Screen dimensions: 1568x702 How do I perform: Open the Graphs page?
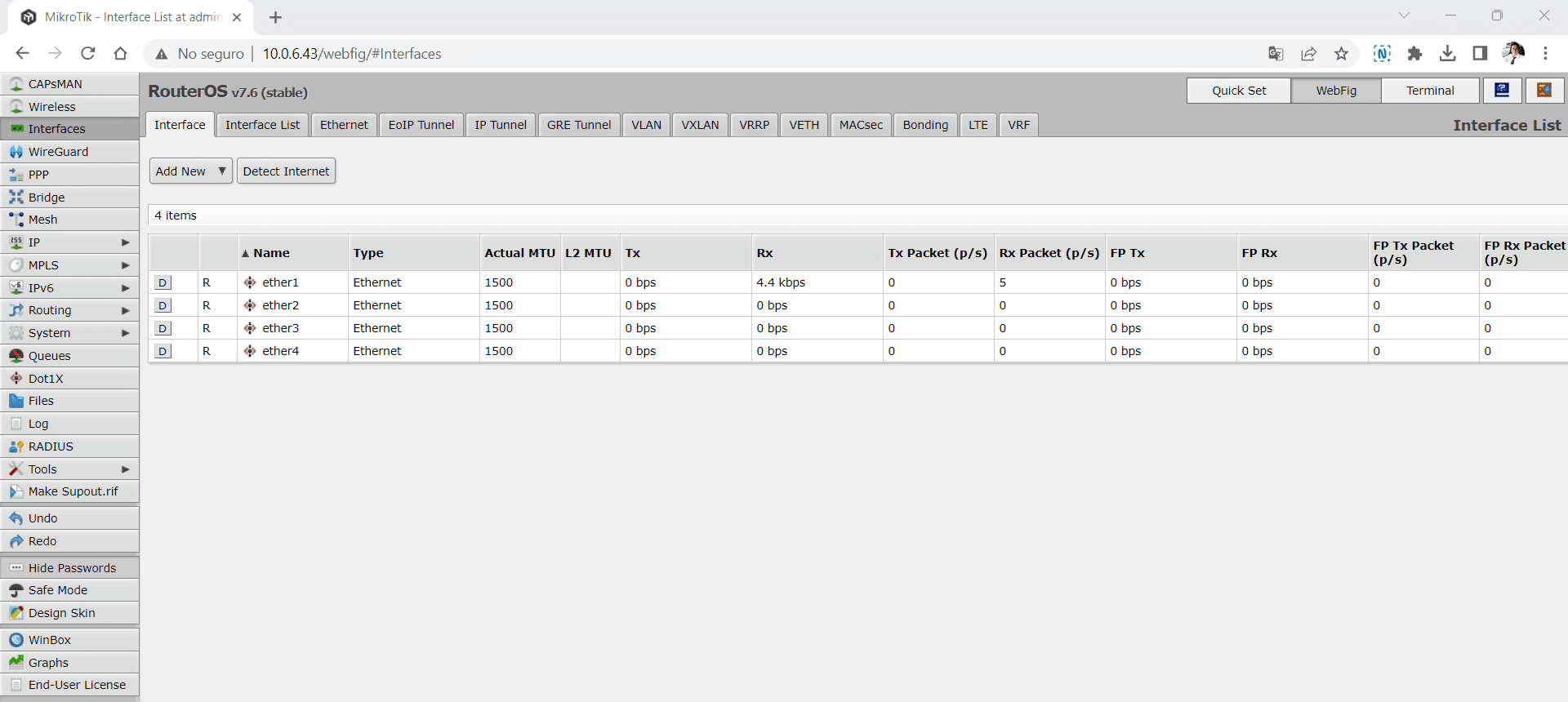point(69,663)
